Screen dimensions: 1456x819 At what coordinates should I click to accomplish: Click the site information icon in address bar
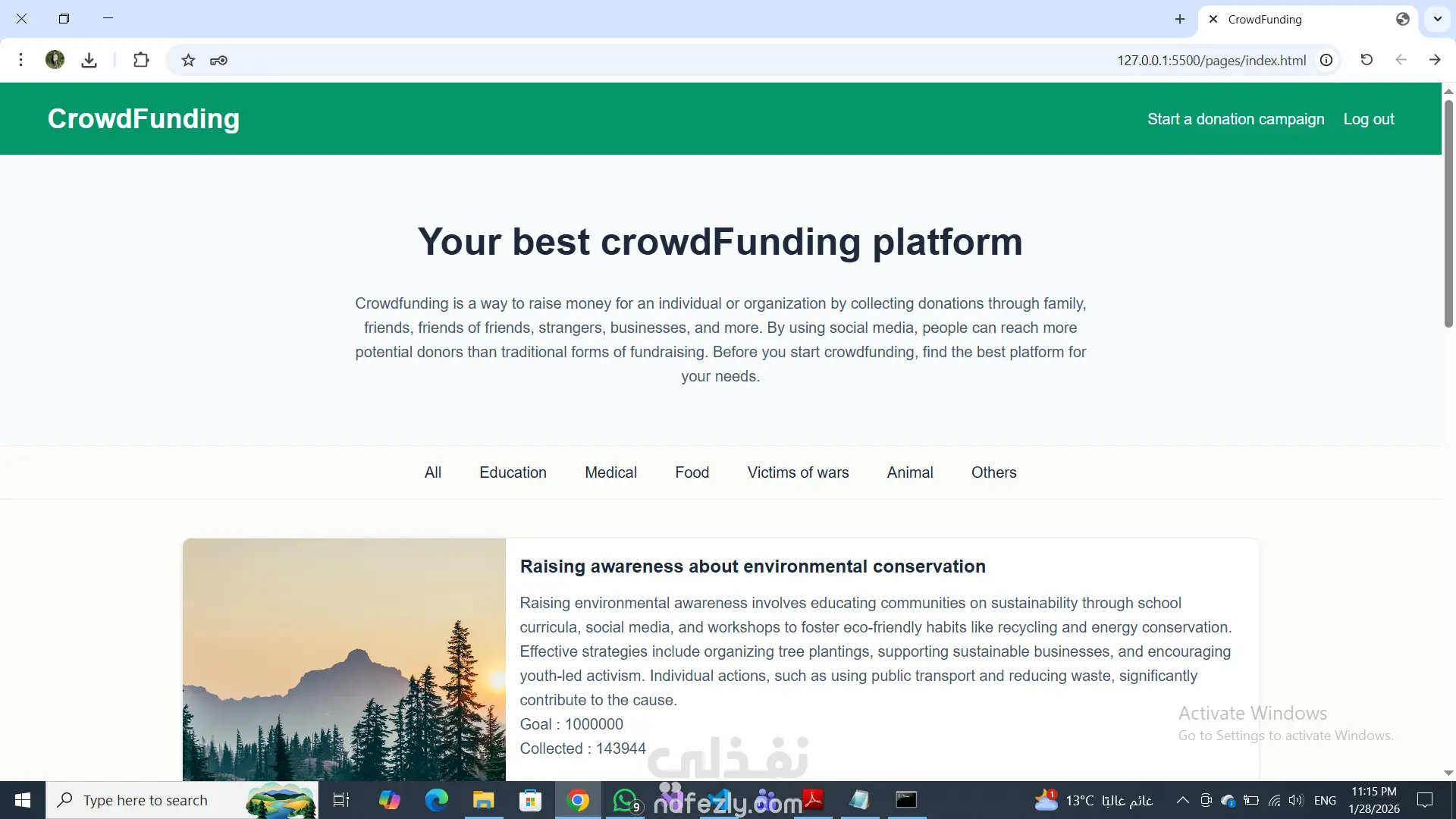point(1326,60)
